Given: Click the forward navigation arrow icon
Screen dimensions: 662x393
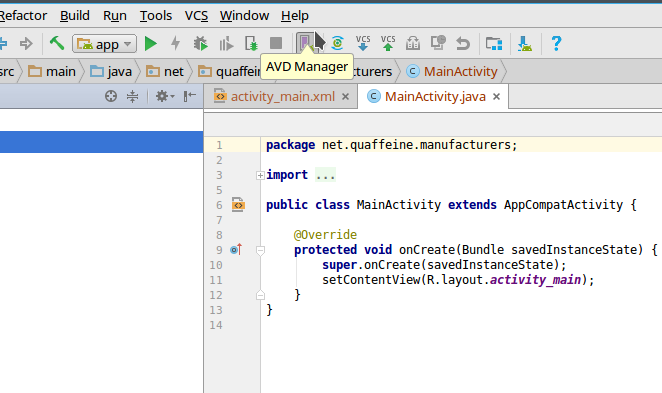Looking at the screenshot, I should tap(26, 43).
